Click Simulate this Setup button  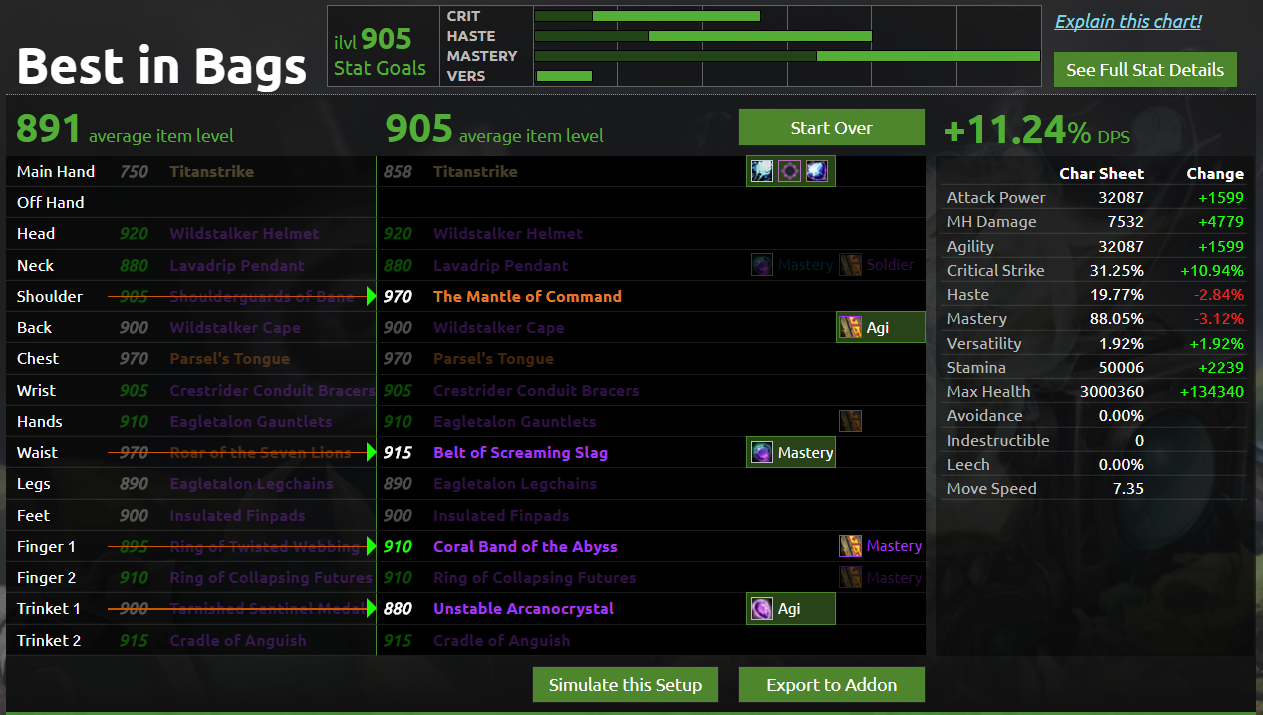point(626,685)
